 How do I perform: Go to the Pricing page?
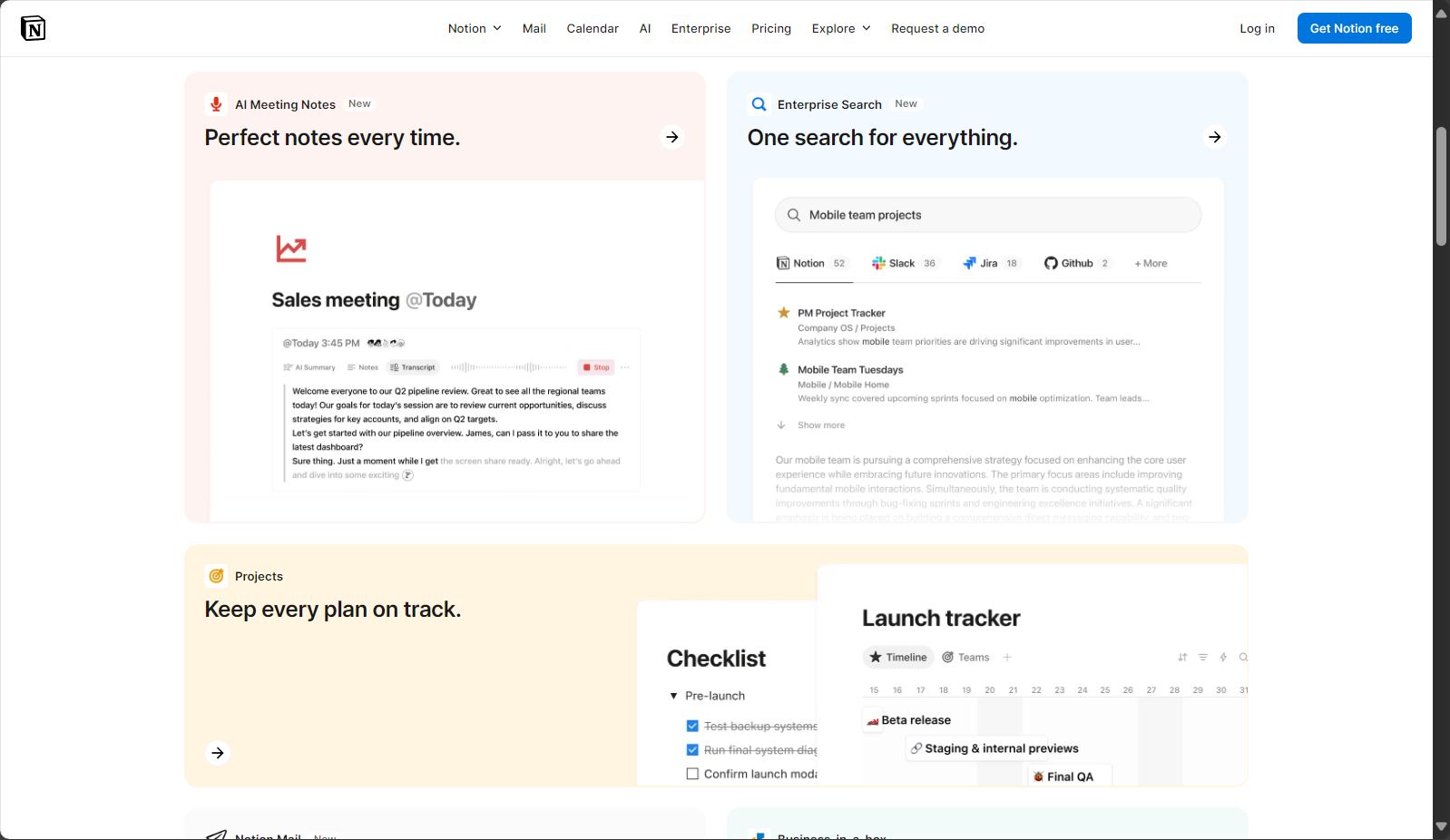coord(771,28)
